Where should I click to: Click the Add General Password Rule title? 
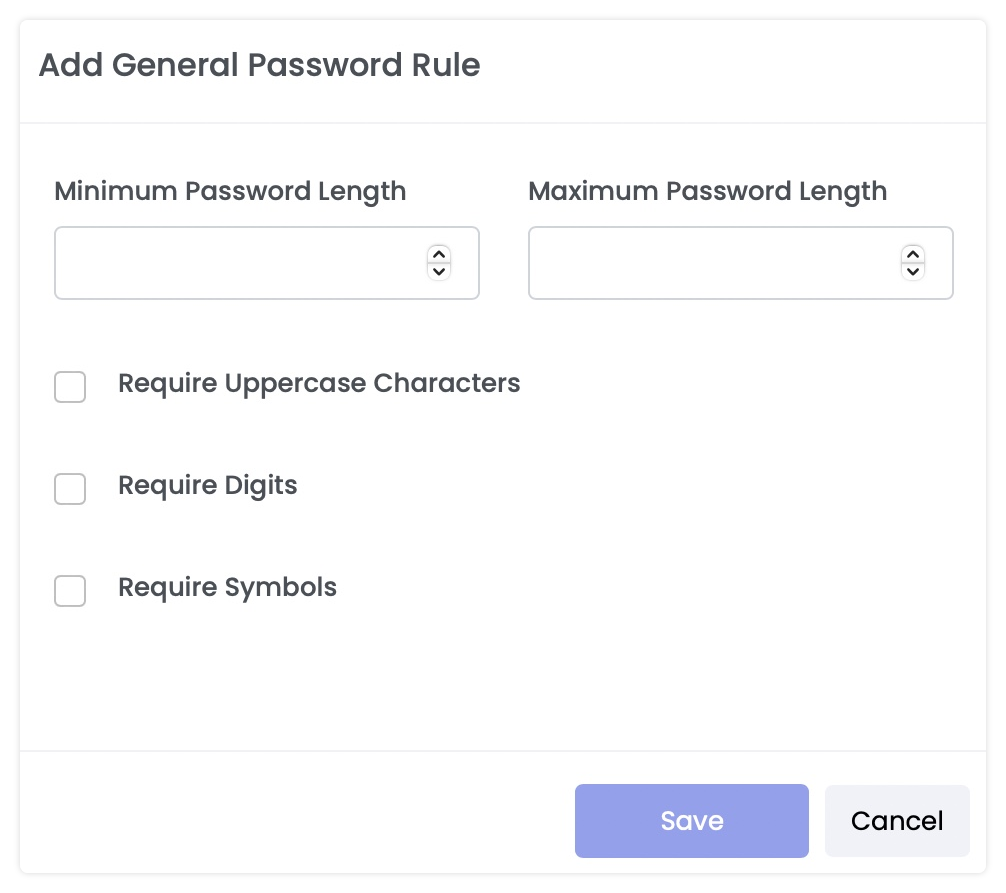pos(259,65)
